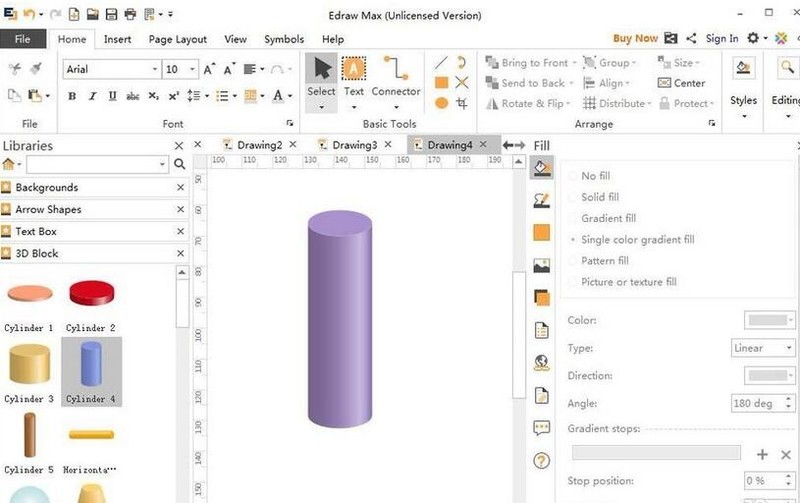Switch to the Drawing3 document tab
This screenshot has height=503, width=800.
point(355,145)
